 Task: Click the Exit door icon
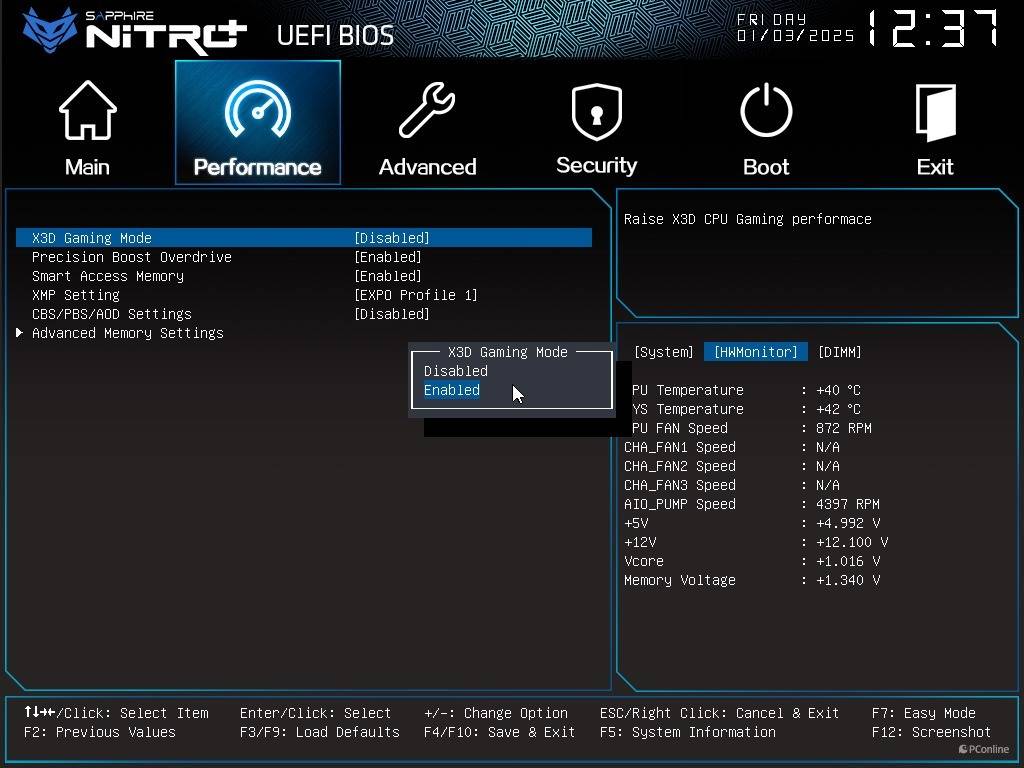tap(935, 111)
